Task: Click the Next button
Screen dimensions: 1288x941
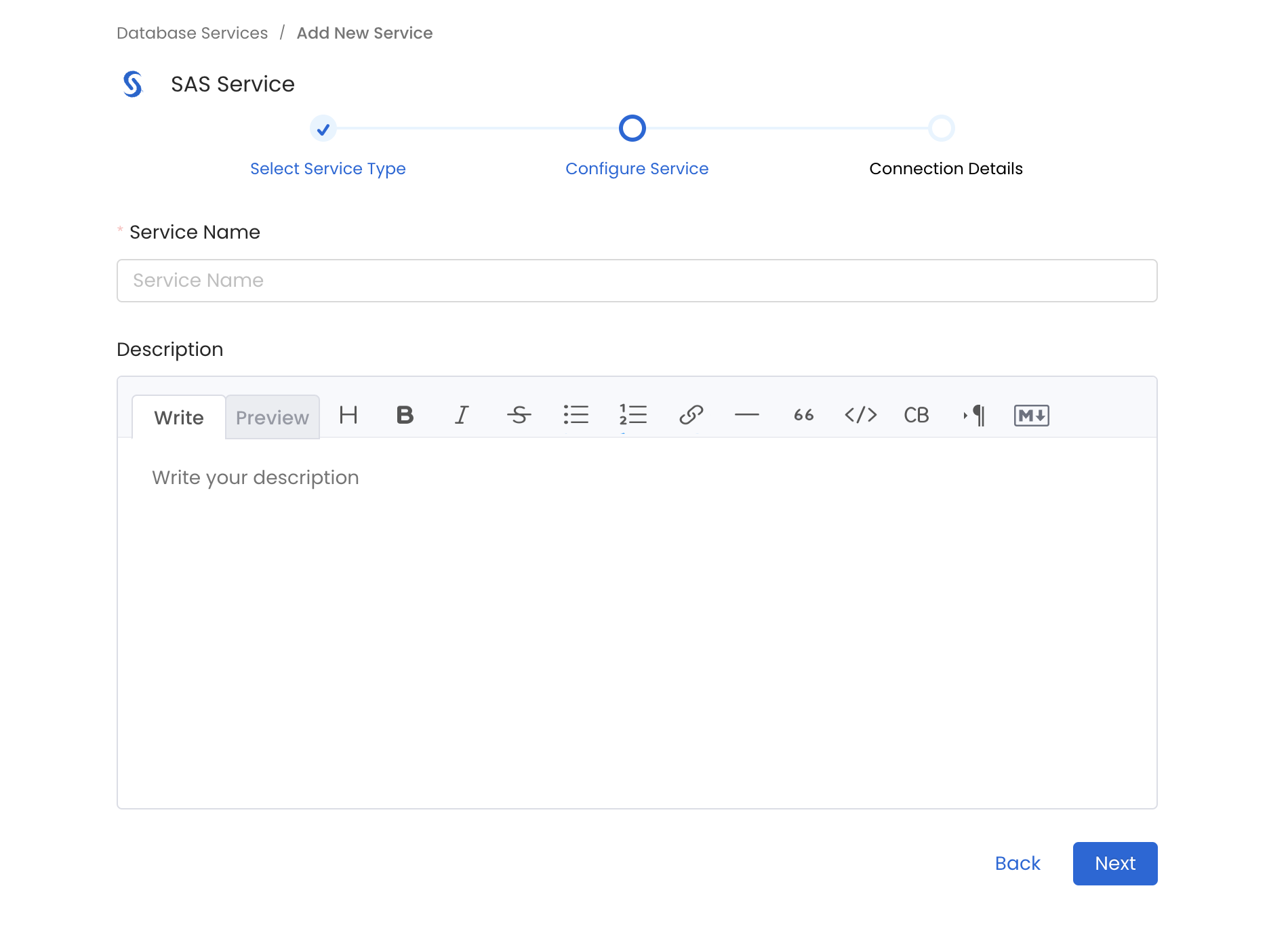Action: pos(1114,864)
